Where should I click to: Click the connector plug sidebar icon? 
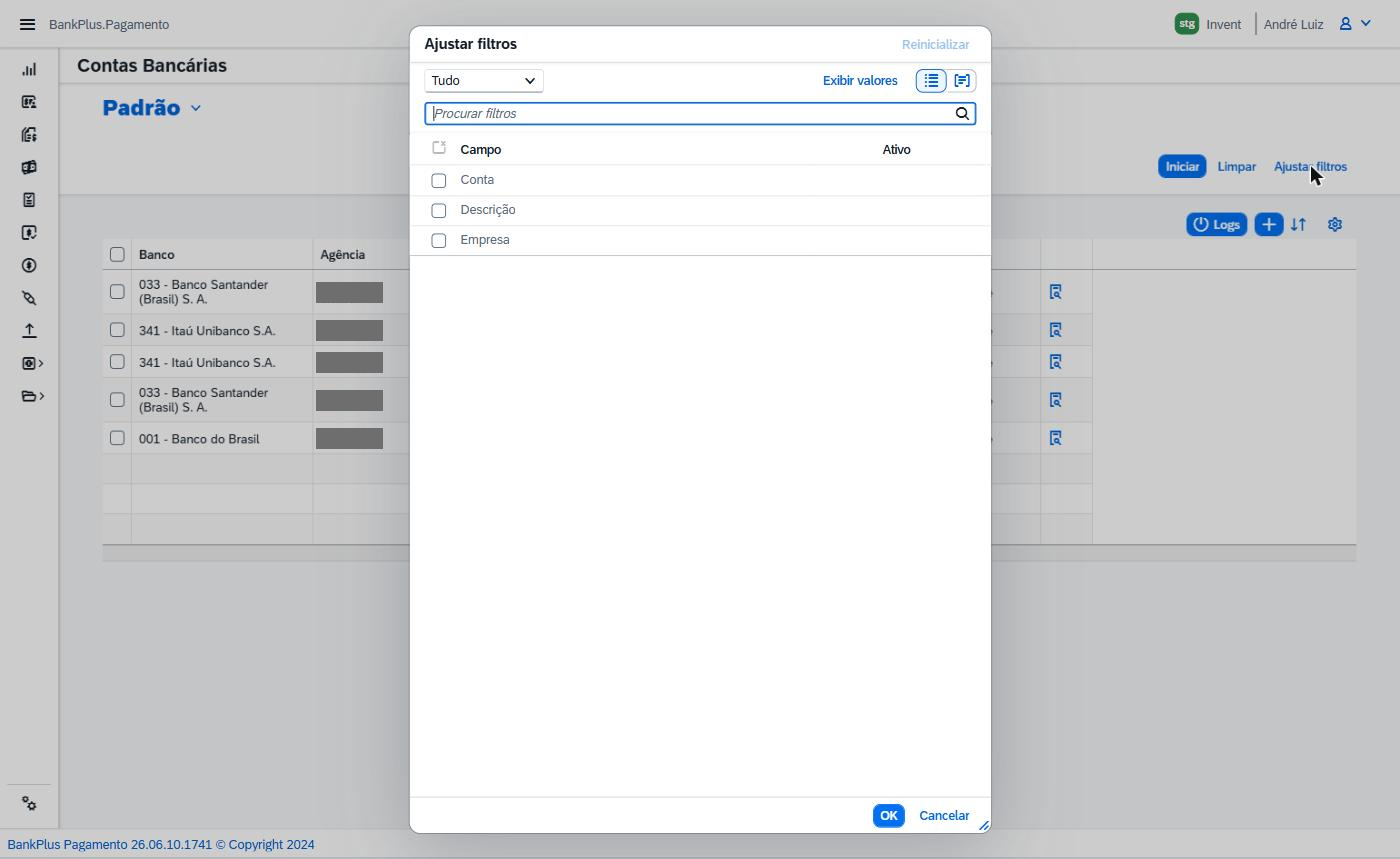[29, 298]
